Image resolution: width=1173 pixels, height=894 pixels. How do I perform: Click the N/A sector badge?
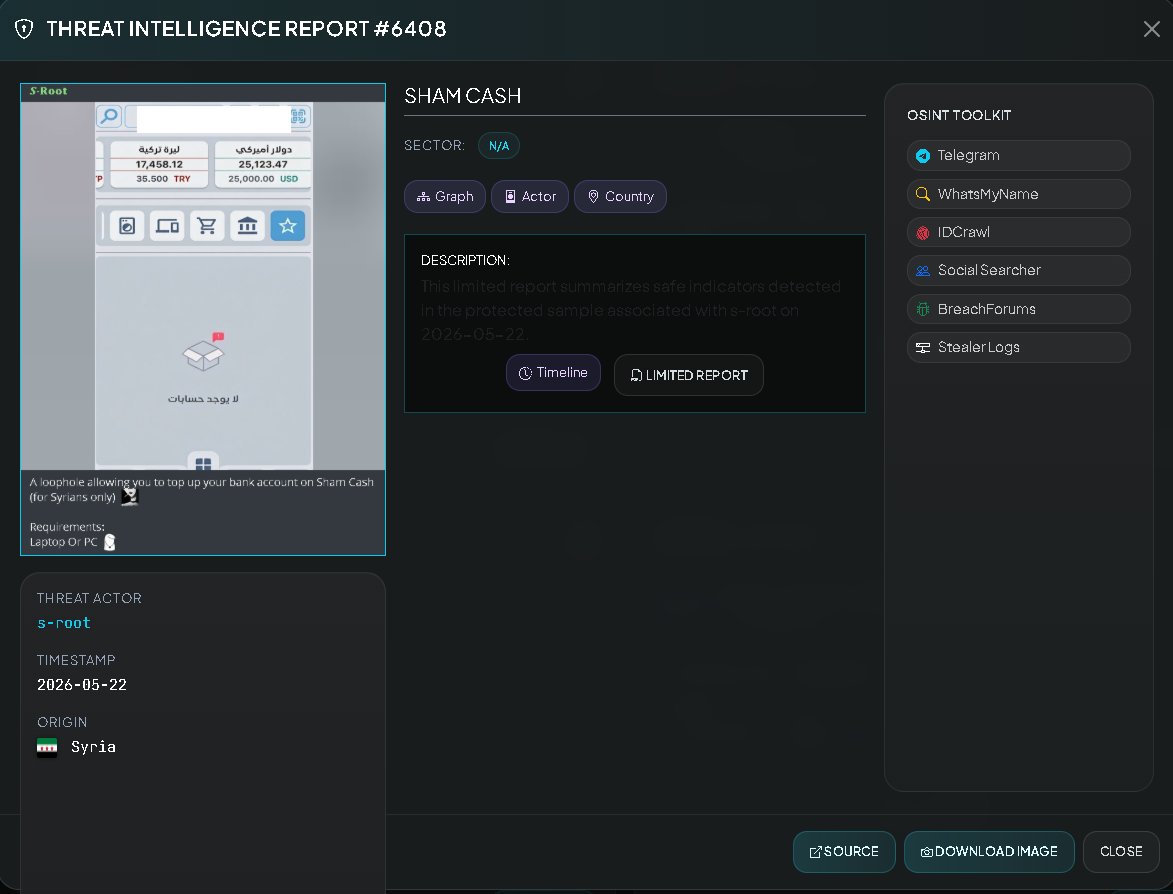tap(499, 146)
